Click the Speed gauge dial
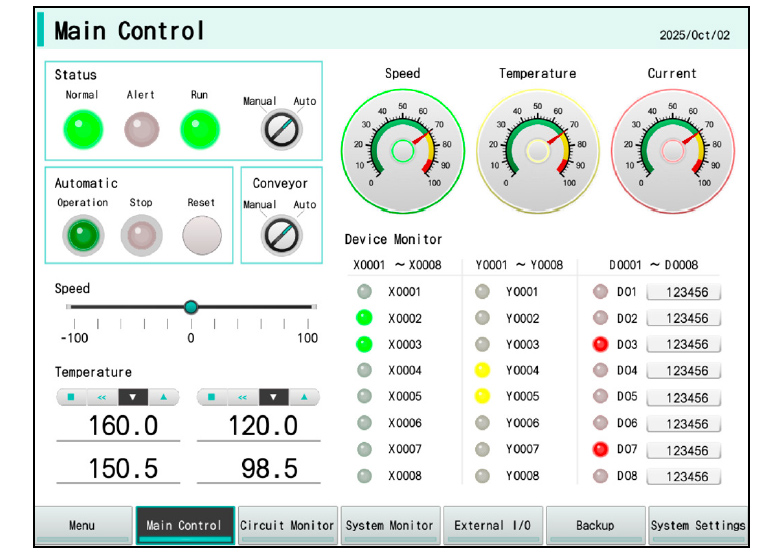 click(402, 150)
